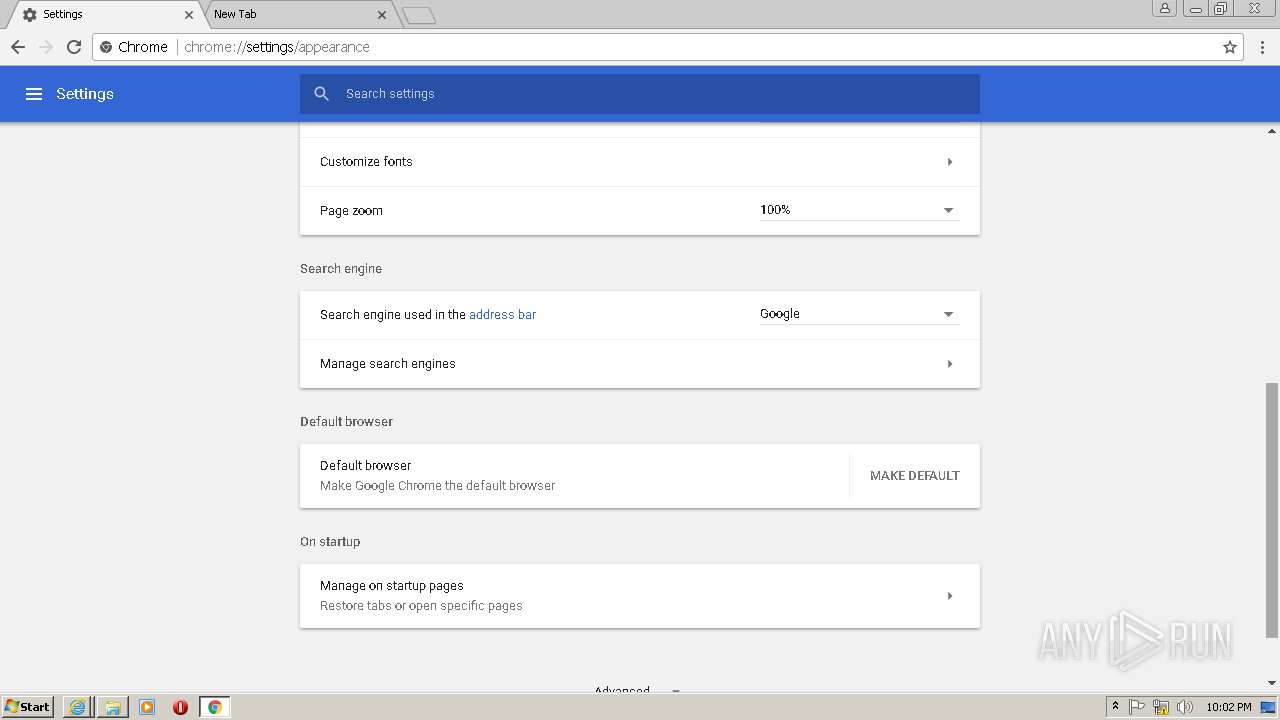Viewport: 1280px width, 720px height.
Task: Open Chrome's three-dot menu
Action: (x=1263, y=47)
